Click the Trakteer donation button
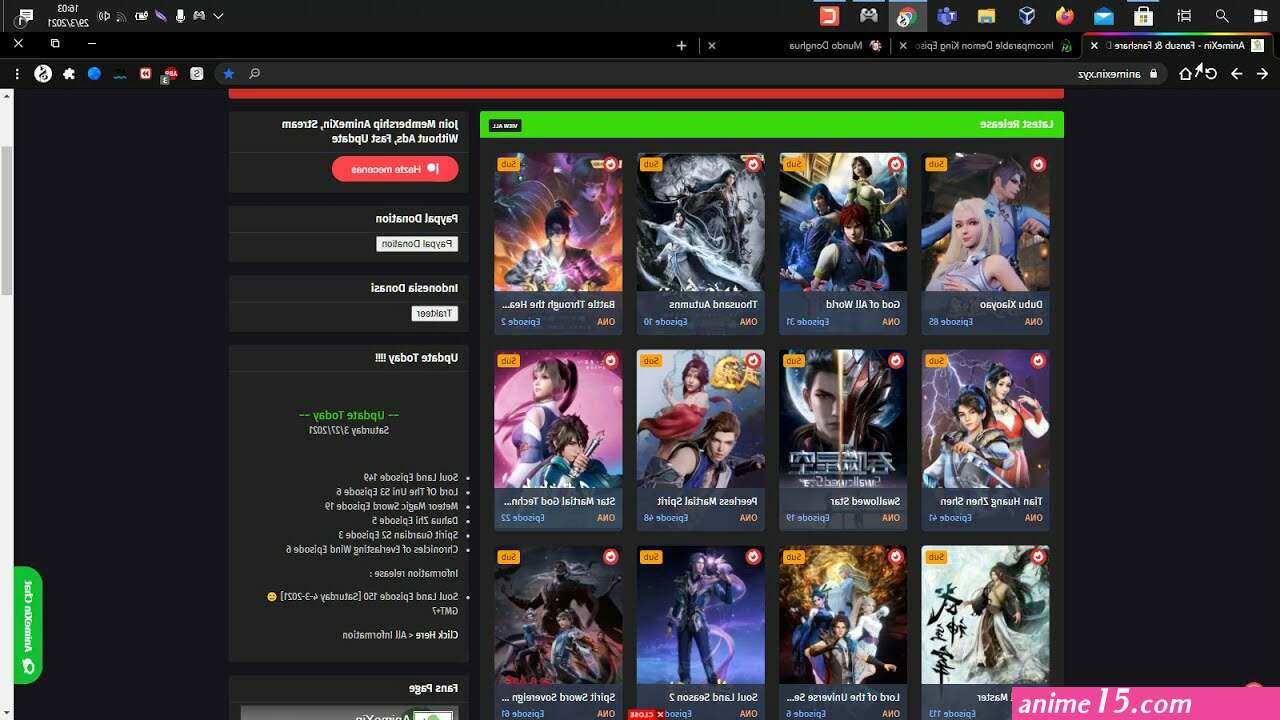The image size is (1280, 720). pos(435,313)
